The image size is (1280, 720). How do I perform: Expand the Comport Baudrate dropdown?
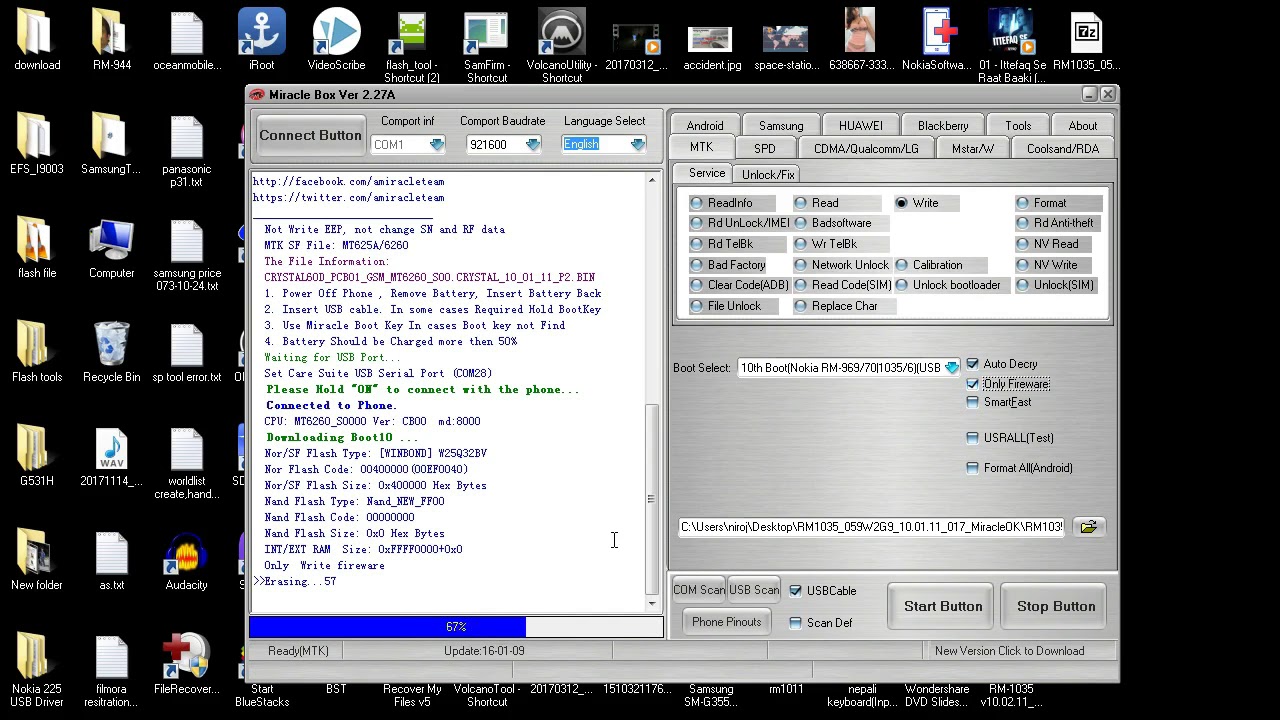click(533, 145)
